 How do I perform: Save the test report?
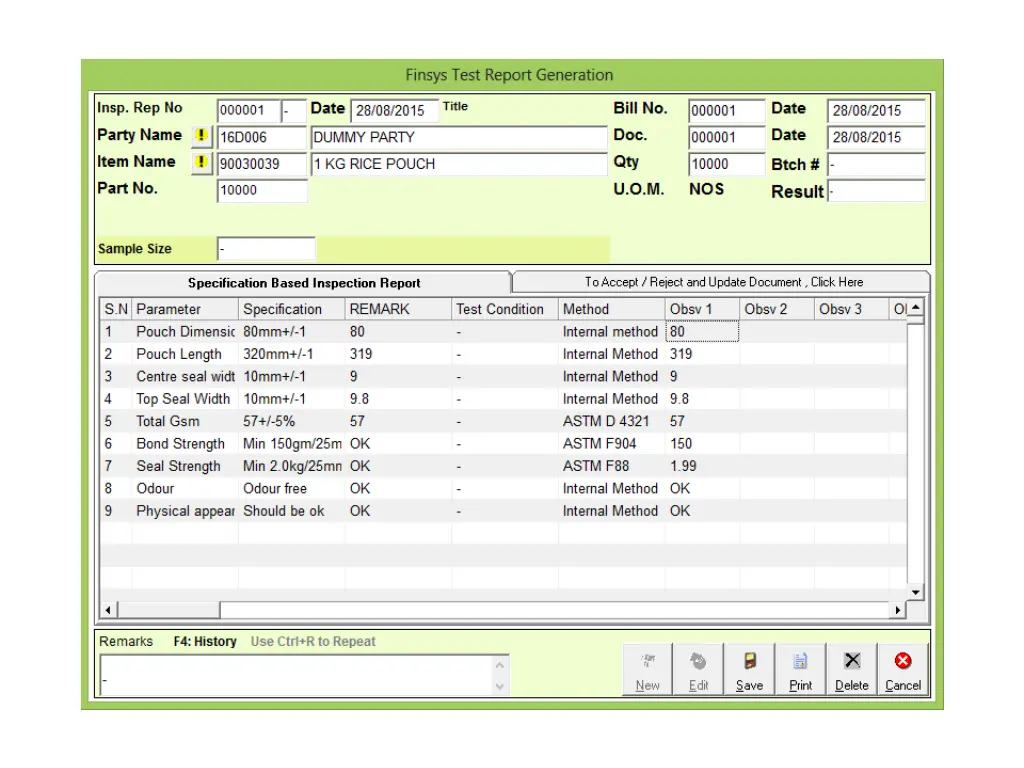pyautogui.click(x=749, y=669)
